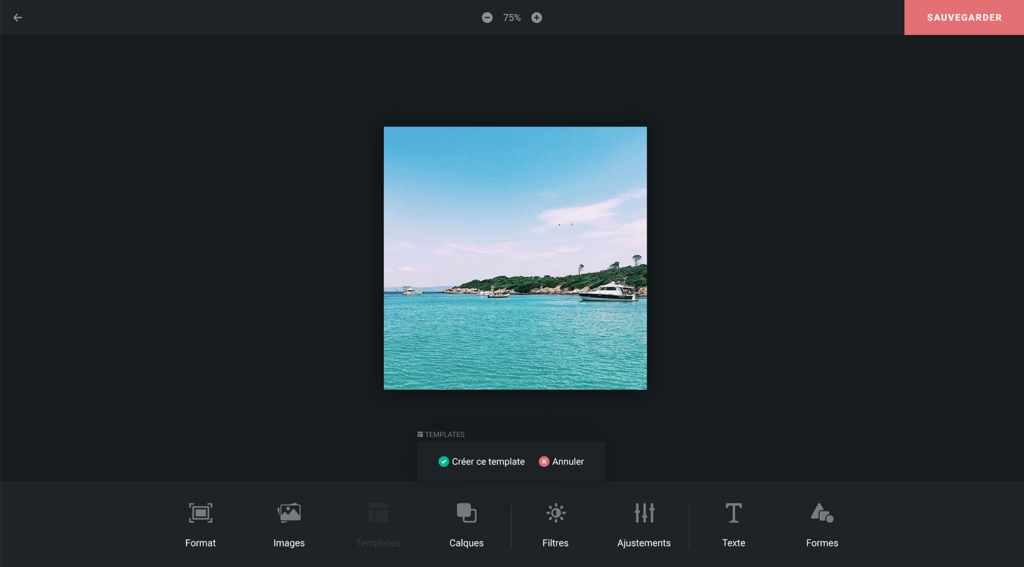Click the red X icon beside Annuler

[544, 462]
